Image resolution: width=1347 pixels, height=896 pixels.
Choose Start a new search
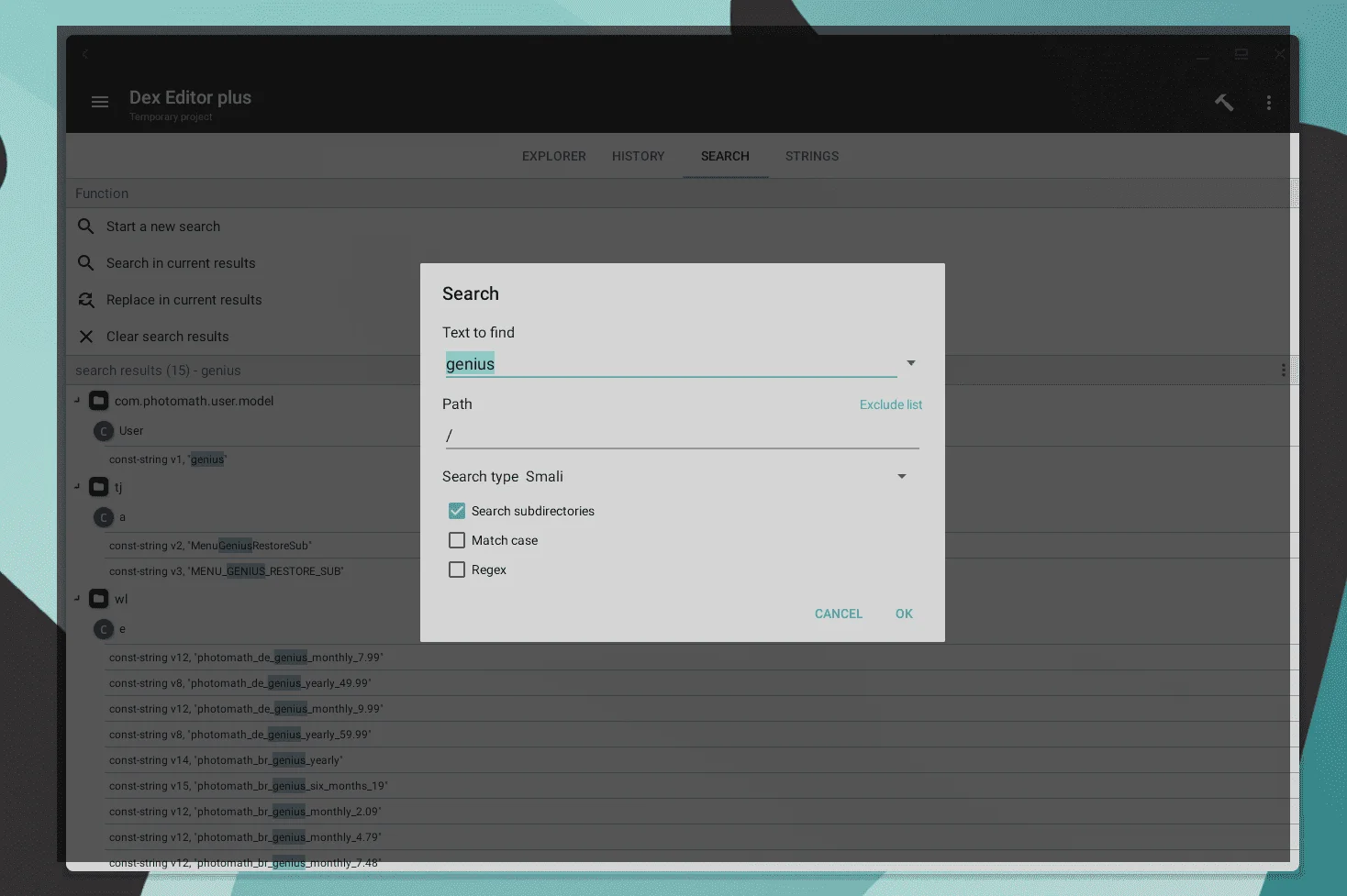click(x=163, y=227)
